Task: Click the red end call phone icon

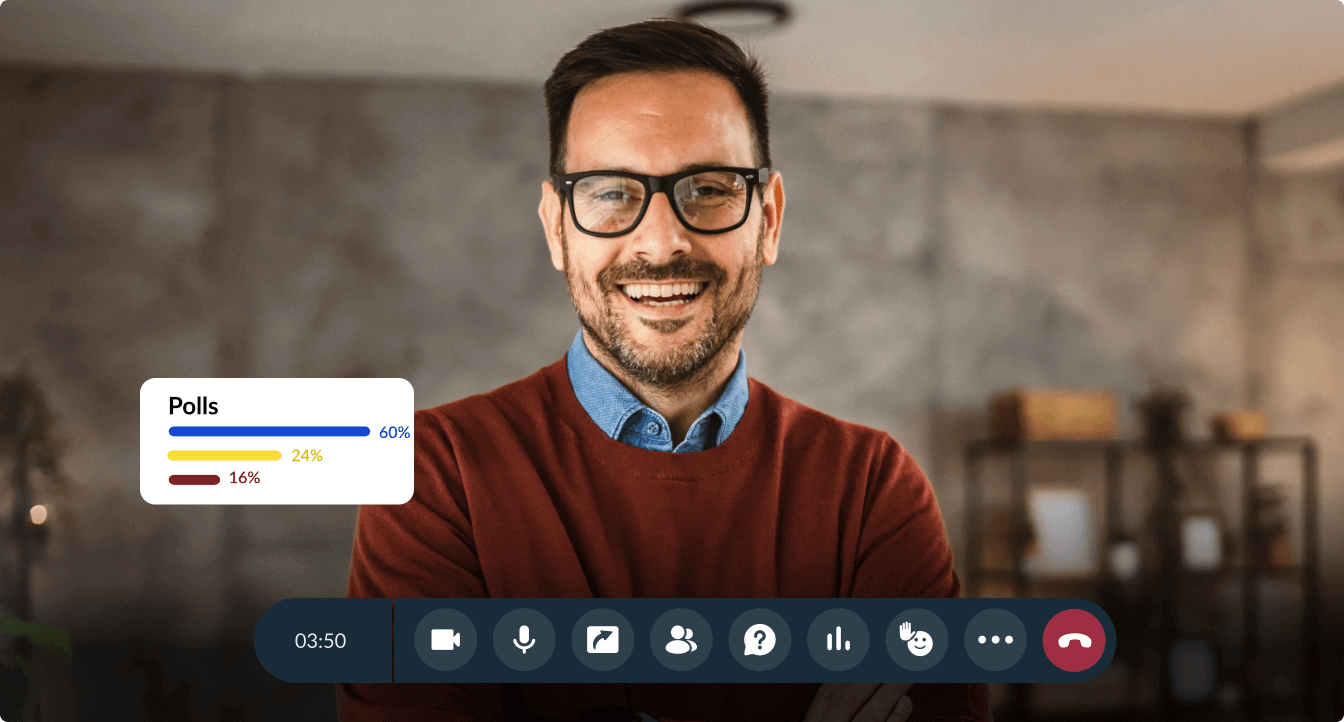Action: [x=1074, y=640]
